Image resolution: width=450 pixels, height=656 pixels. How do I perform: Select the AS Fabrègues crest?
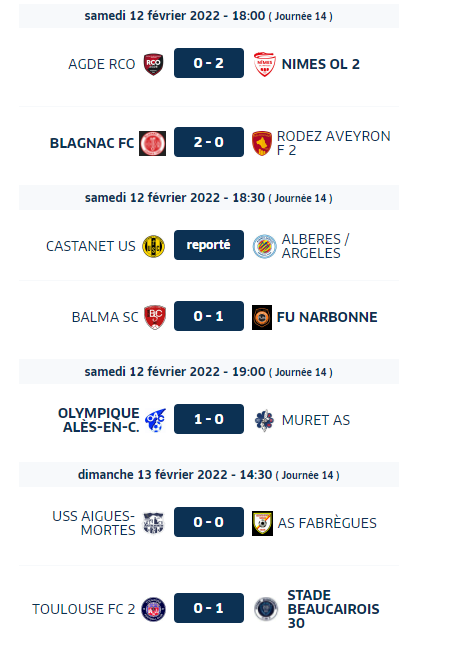click(262, 523)
